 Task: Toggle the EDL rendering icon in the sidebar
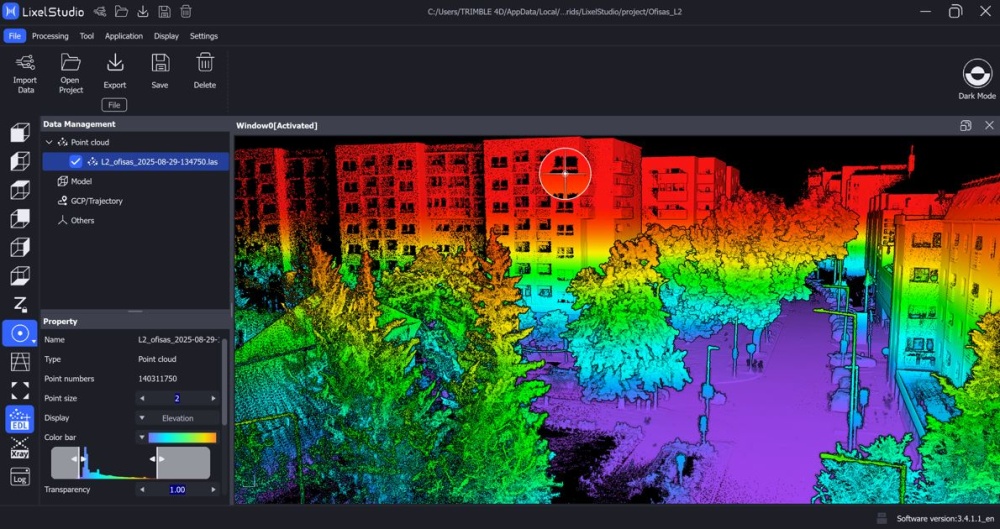pos(20,419)
